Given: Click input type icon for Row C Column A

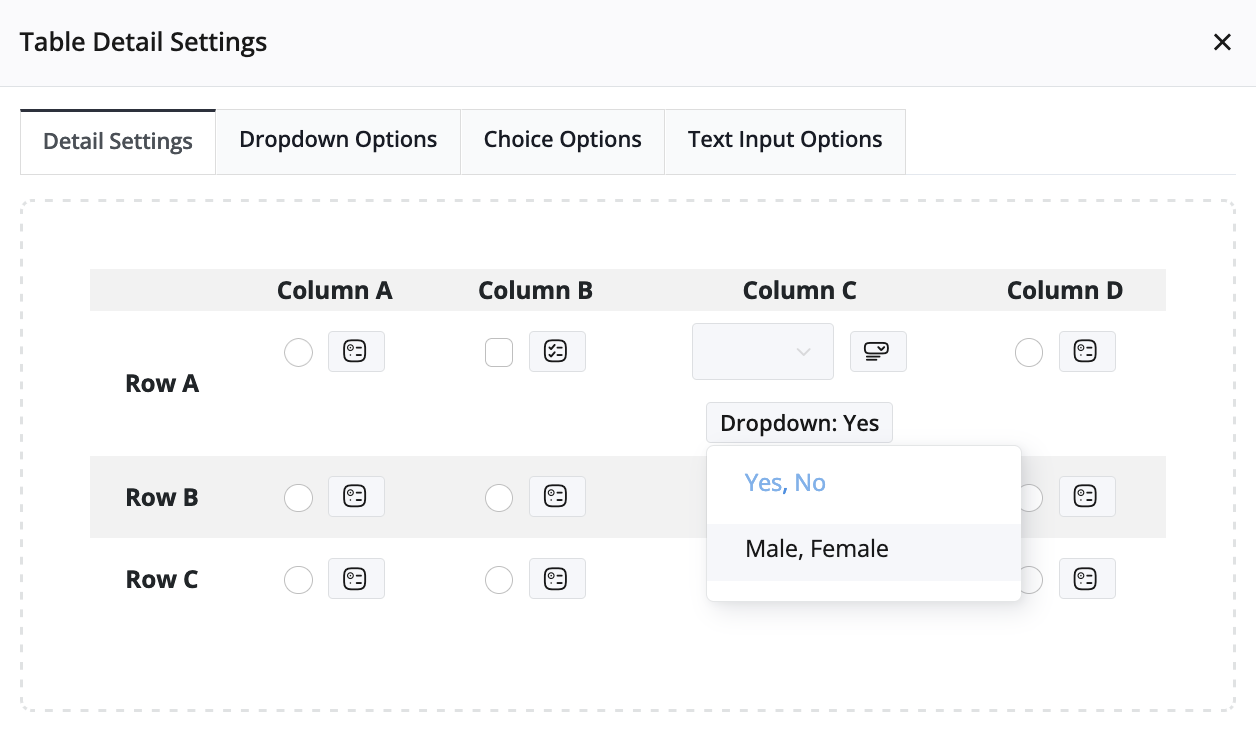Looking at the screenshot, I should (356, 579).
